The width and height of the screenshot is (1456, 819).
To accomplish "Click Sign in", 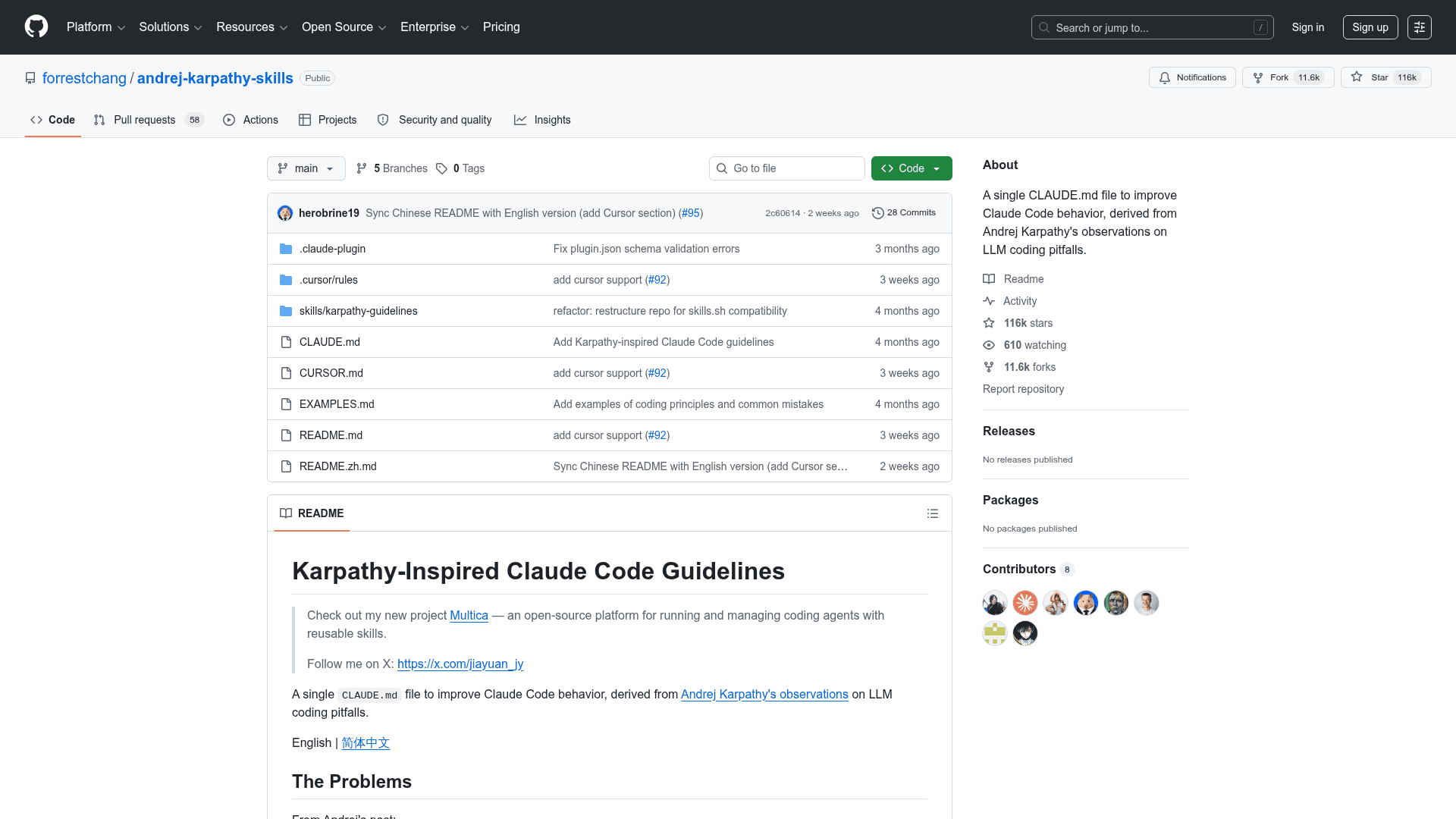I will coord(1308,27).
